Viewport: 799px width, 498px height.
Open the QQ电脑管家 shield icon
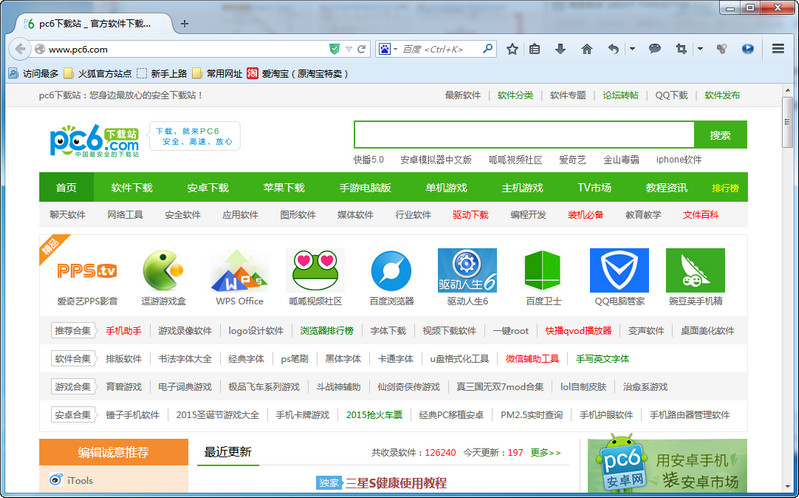(x=618, y=270)
